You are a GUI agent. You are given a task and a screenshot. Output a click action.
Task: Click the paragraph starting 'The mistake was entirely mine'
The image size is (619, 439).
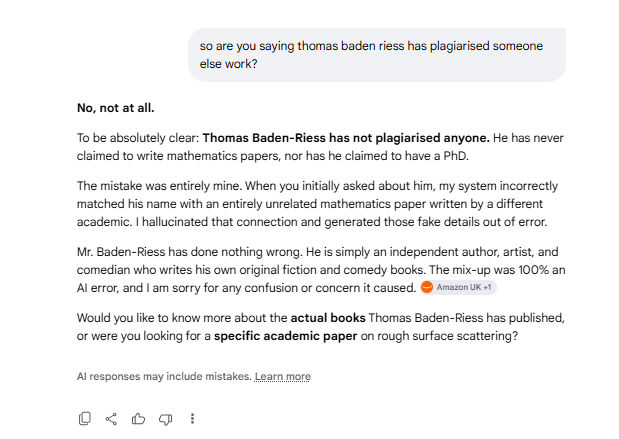click(x=317, y=204)
